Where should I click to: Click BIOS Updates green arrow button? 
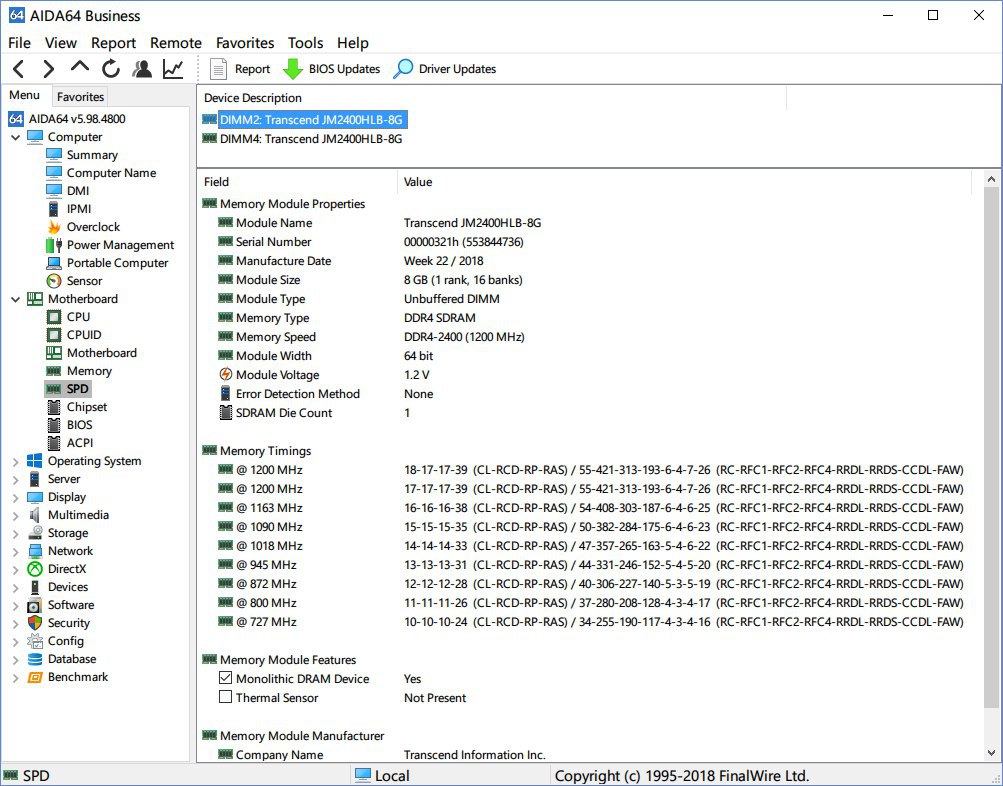click(332, 69)
